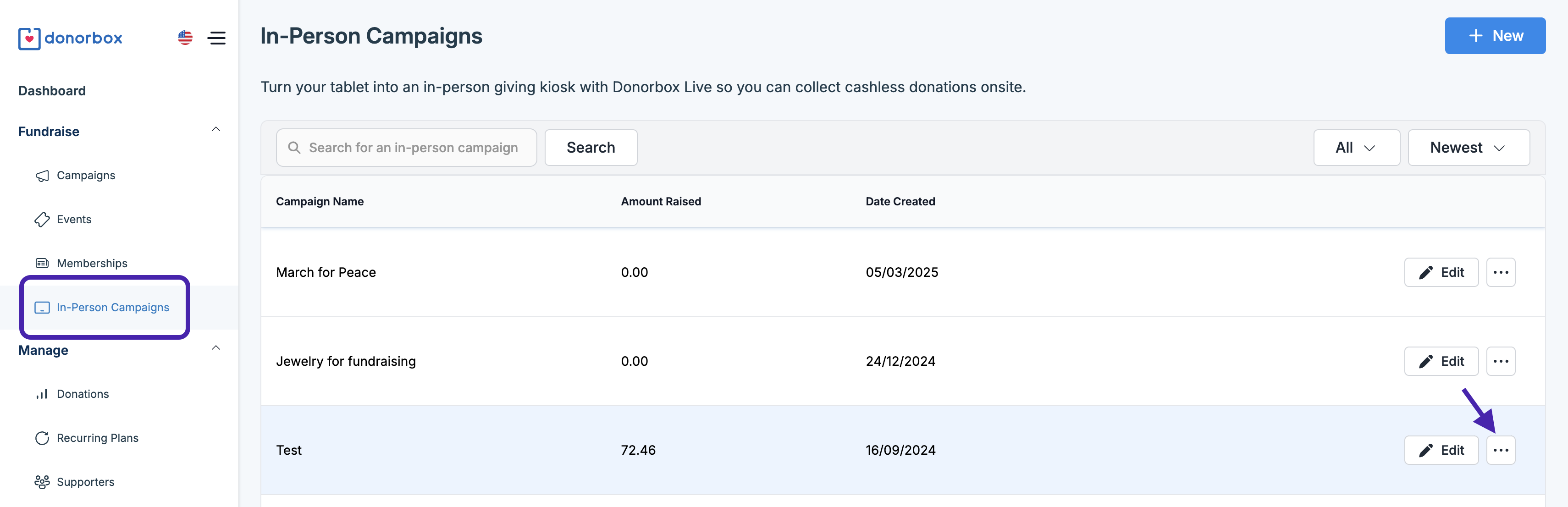Click the Donorbox logo
This screenshot has height=507, width=1568.
(70, 39)
